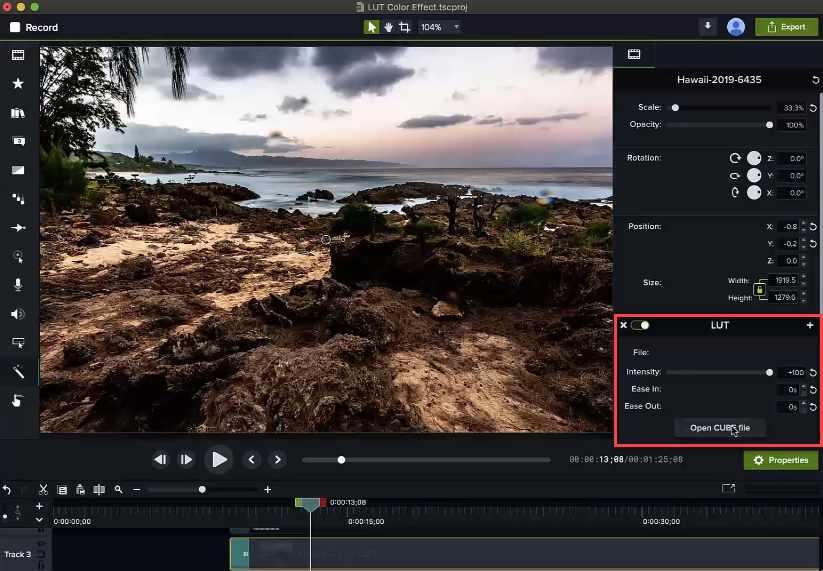Expand LUT options with plus icon
Screen dimensions: 823x571
point(810,325)
